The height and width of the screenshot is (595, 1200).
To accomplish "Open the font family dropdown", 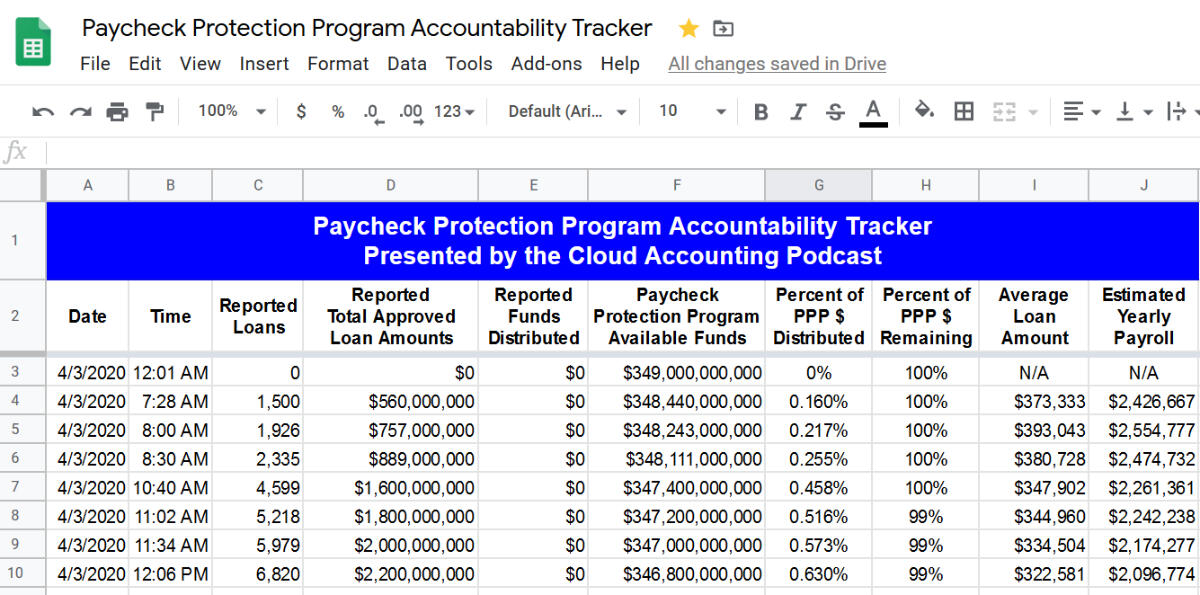I will (x=566, y=111).
